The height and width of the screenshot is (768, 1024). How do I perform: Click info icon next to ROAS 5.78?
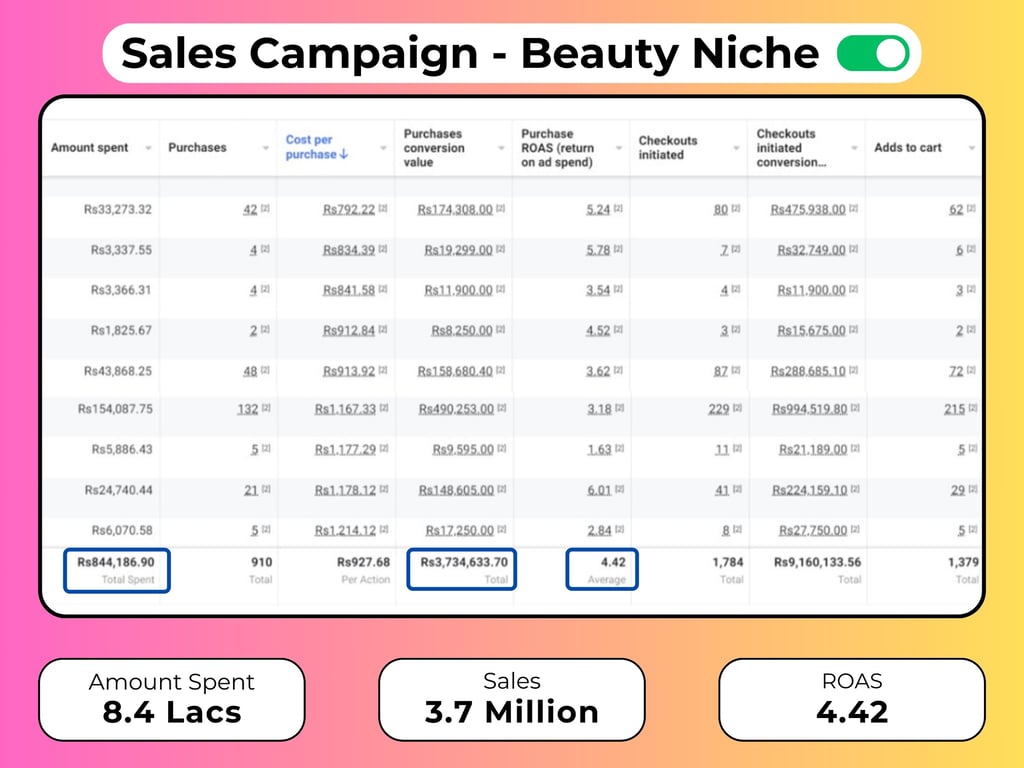[x=618, y=249]
